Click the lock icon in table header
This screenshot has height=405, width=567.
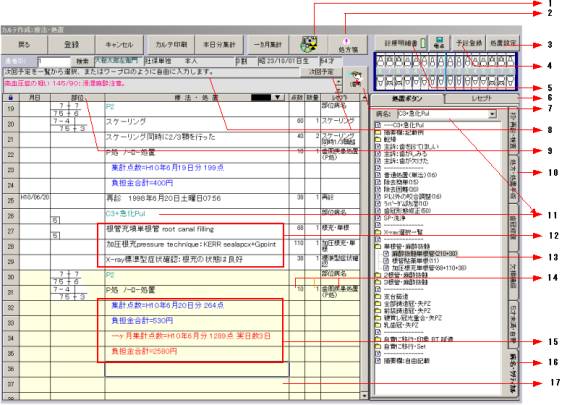(10, 98)
